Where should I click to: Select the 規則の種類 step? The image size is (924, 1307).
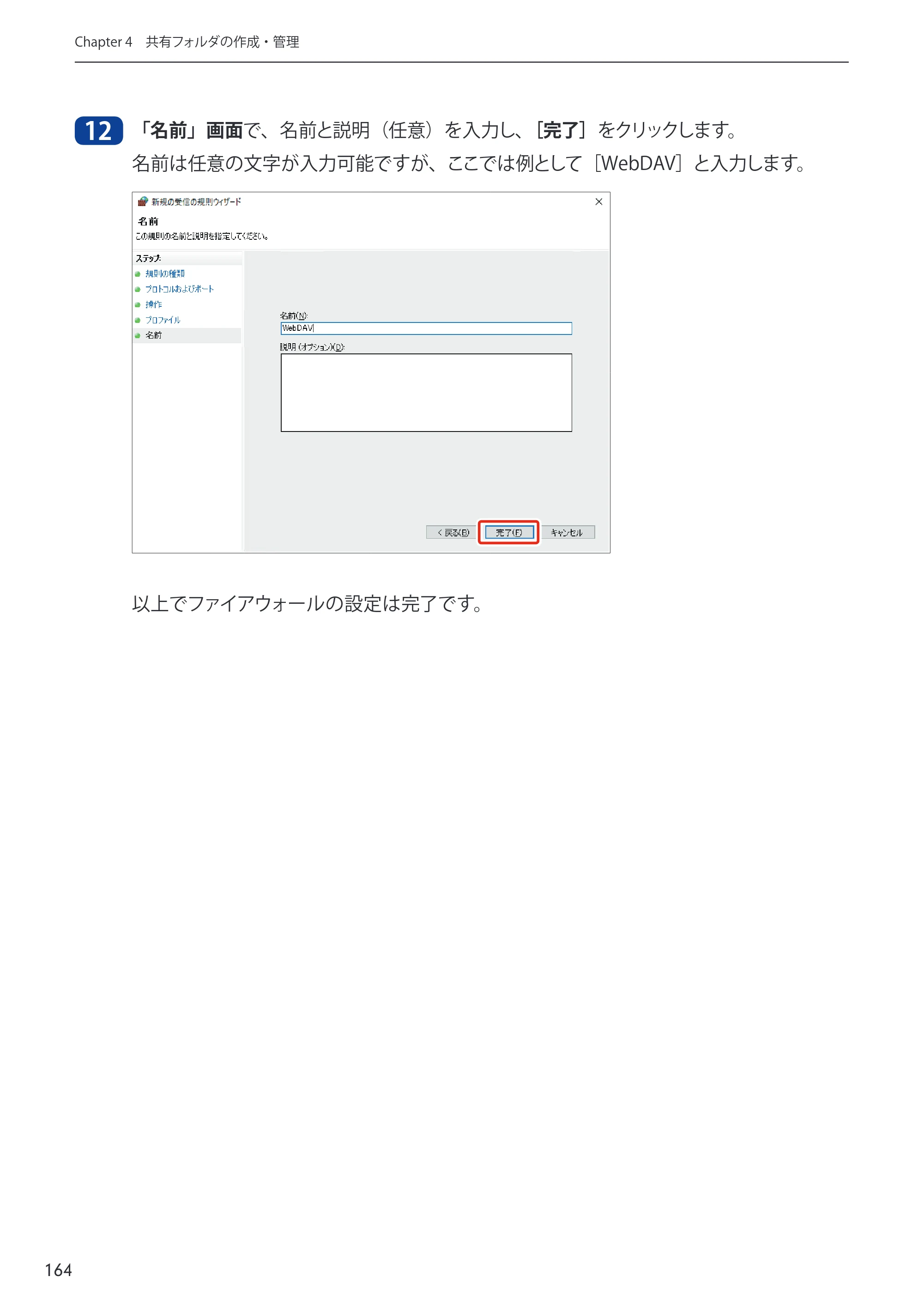[x=165, y=274]
